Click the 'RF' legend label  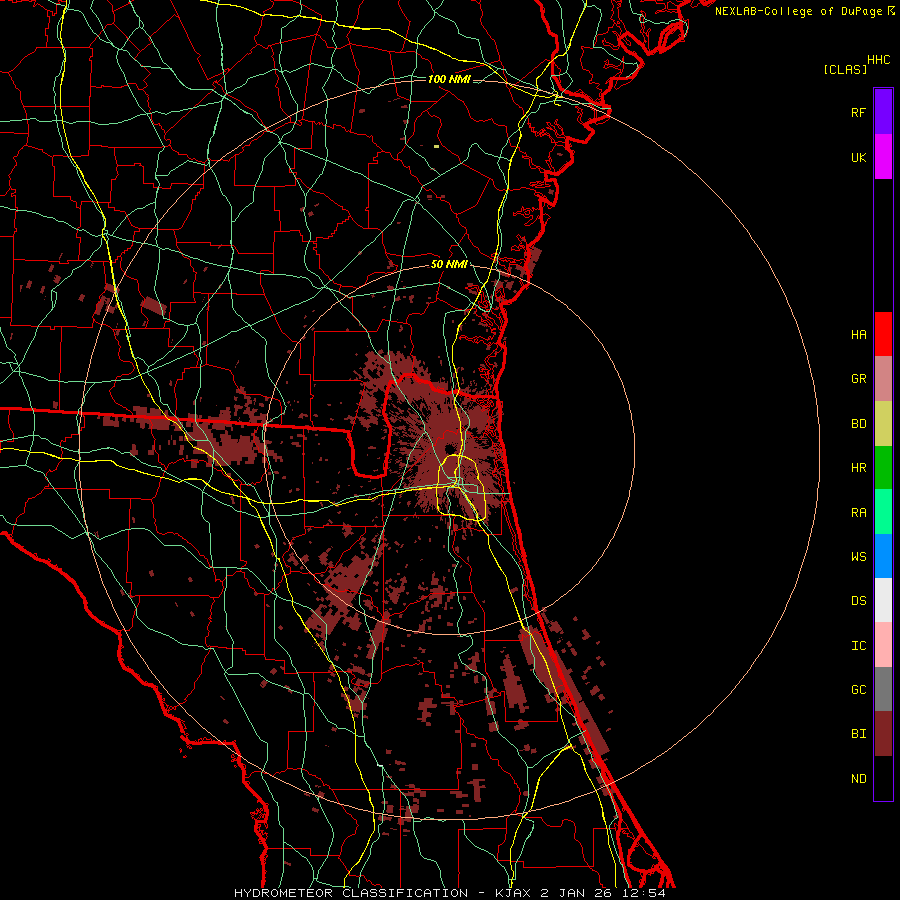(858, 112)
